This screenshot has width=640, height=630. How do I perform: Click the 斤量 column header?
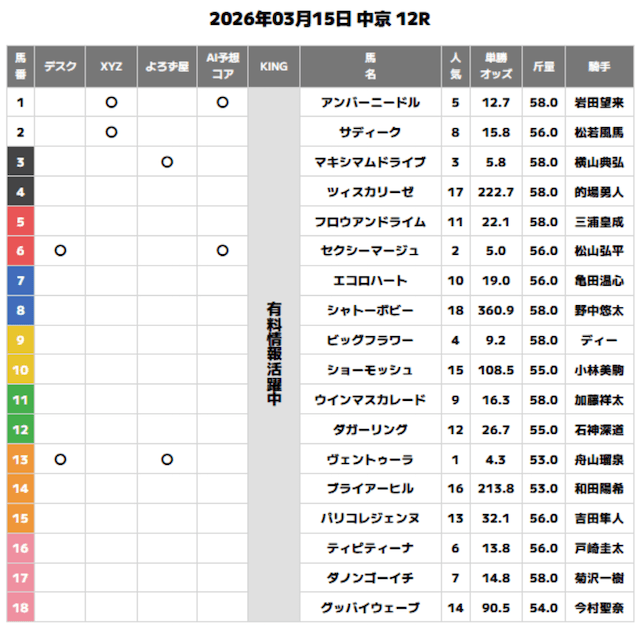click(x=544, y=67)
